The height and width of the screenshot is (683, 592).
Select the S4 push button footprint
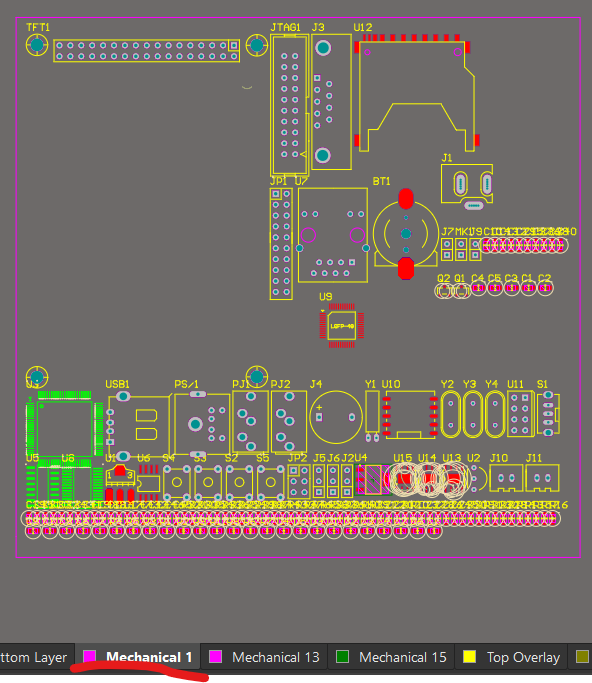[x=177, y=482]
